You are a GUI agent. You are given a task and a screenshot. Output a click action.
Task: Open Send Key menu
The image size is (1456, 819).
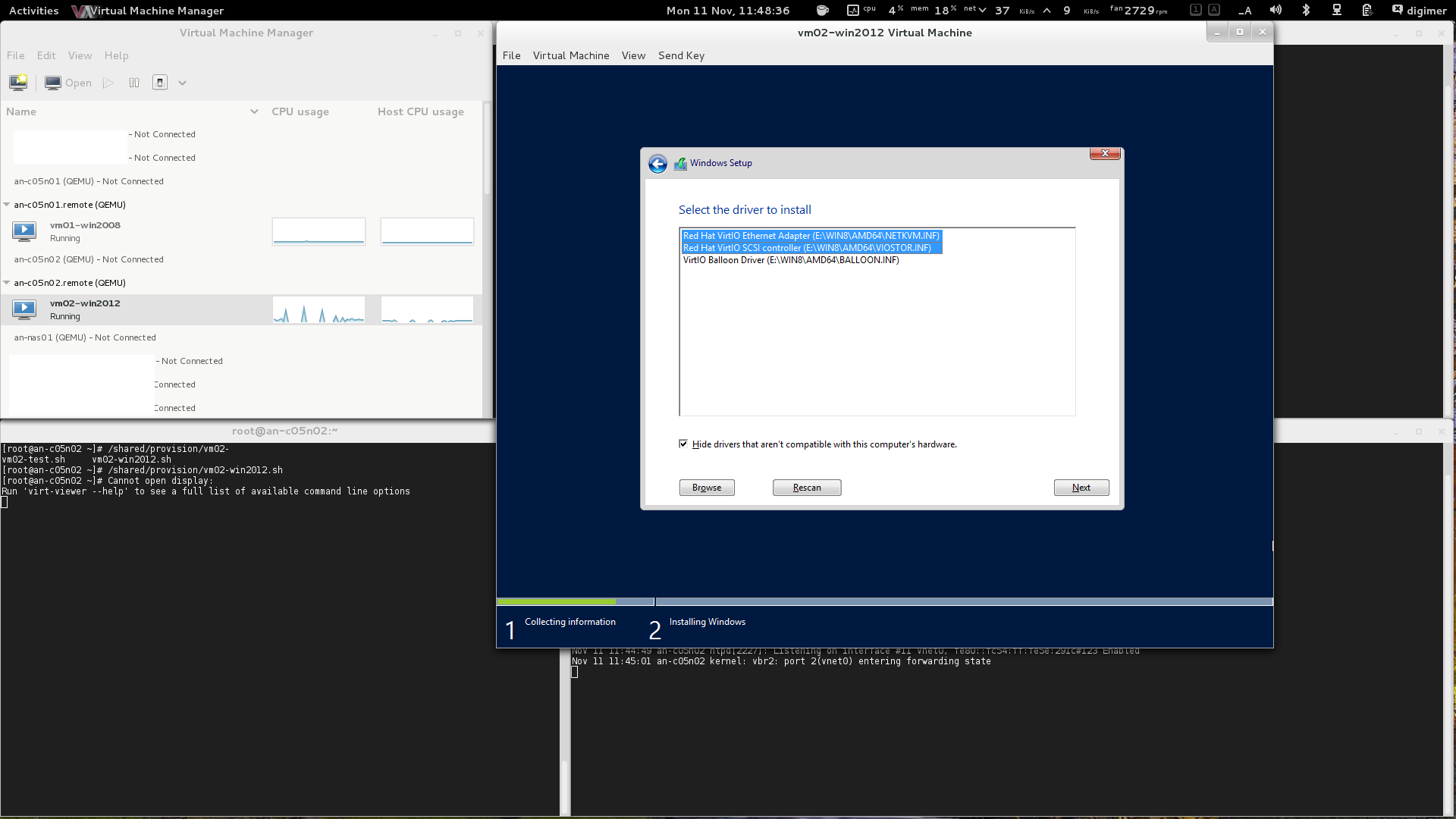coord(681,55)
